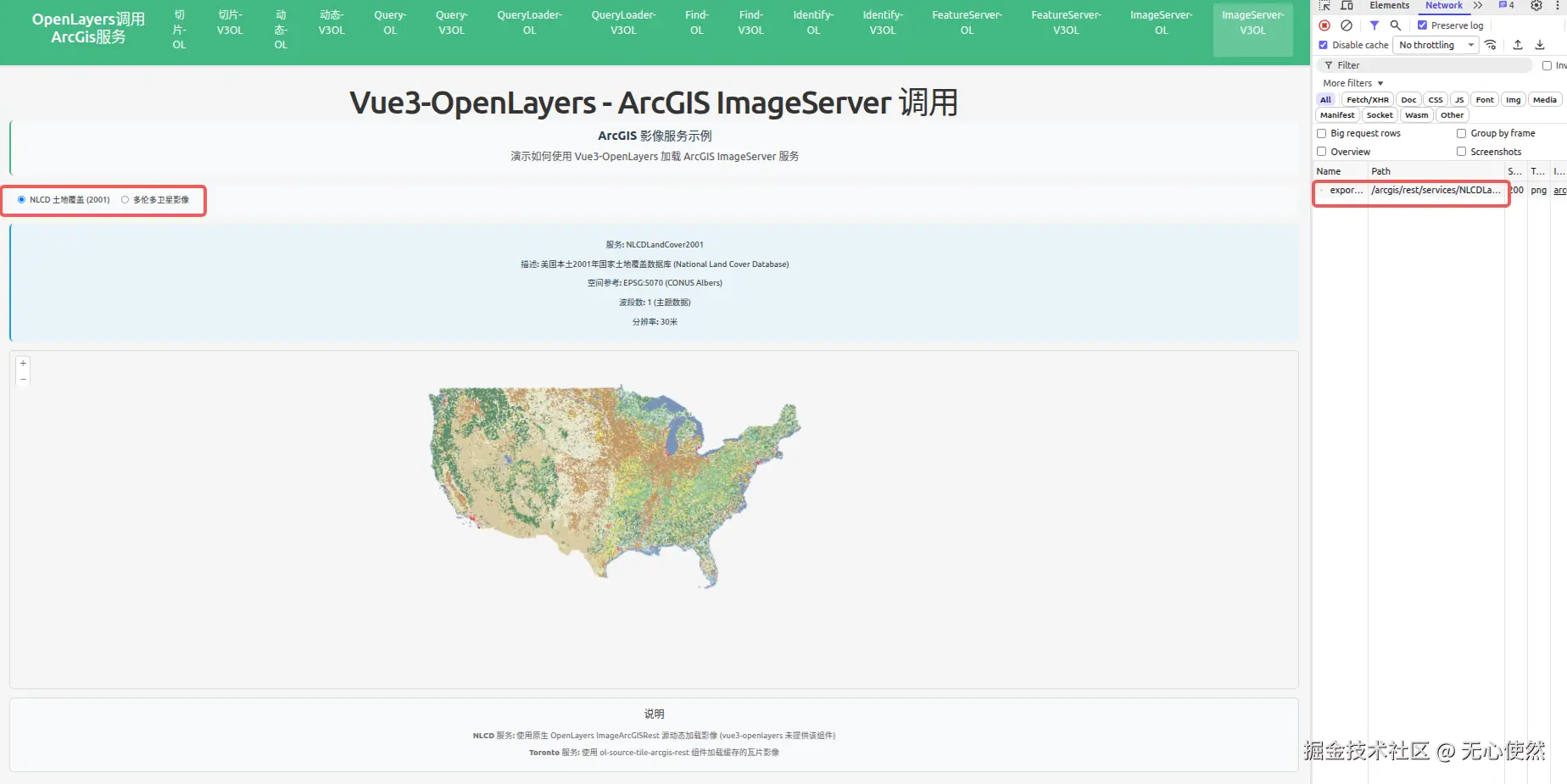Image resolution: width=1567 pixels, height=784 pixels.
Task: Filter requests by Img
Action: click(1513, 100)
